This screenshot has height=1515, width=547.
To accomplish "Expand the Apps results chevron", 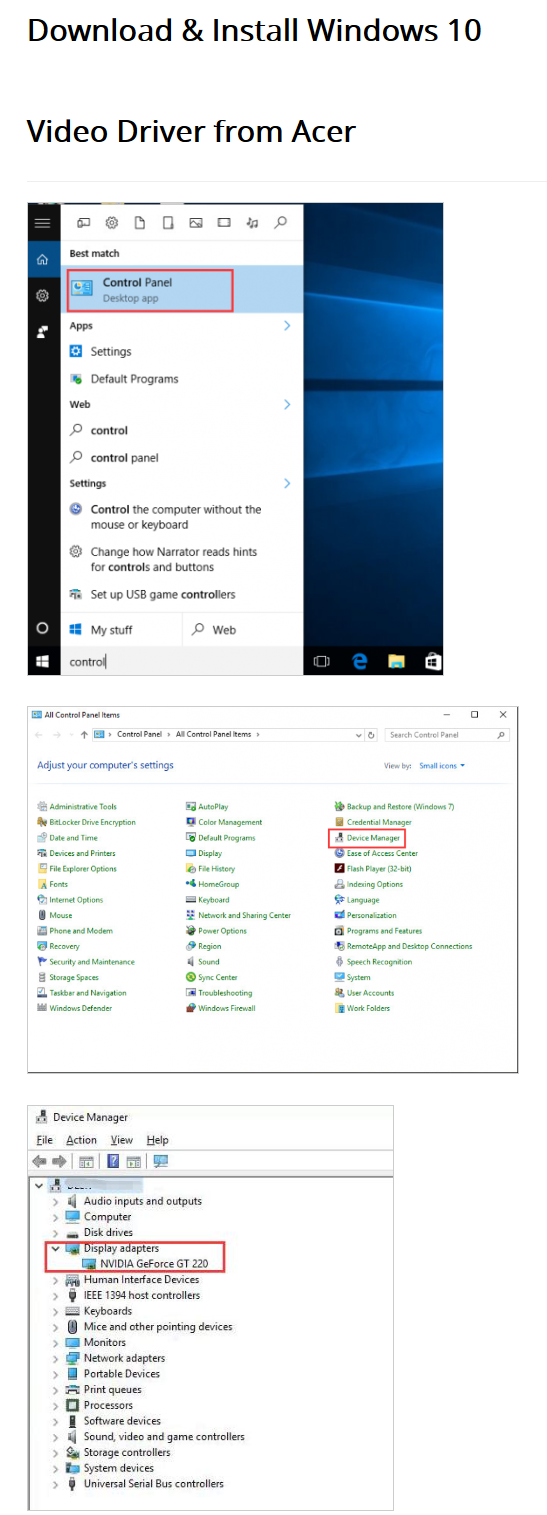I will (287, 326).
